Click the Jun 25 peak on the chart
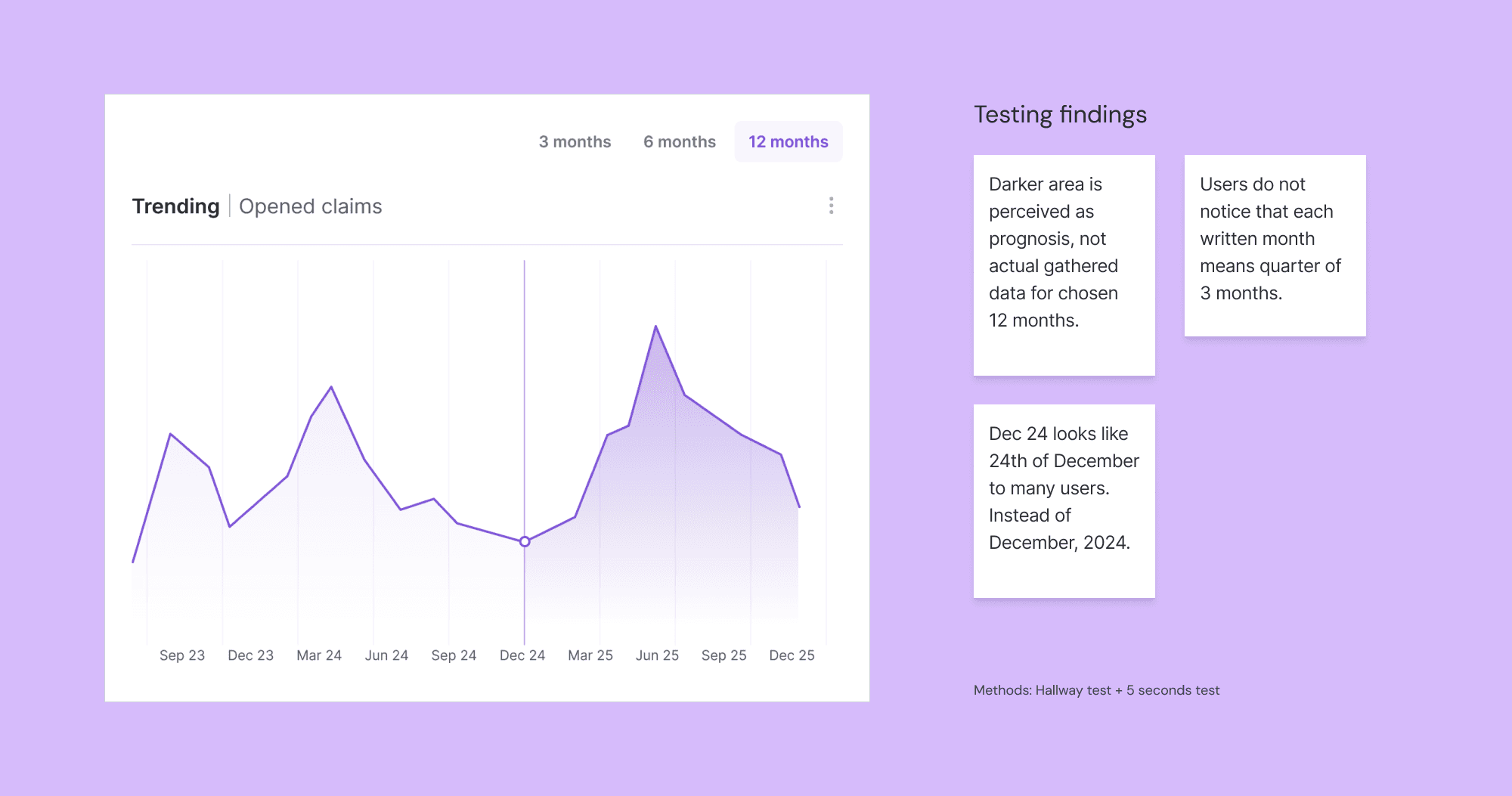This screenshot has height=796, width=1512. point(656,327)
